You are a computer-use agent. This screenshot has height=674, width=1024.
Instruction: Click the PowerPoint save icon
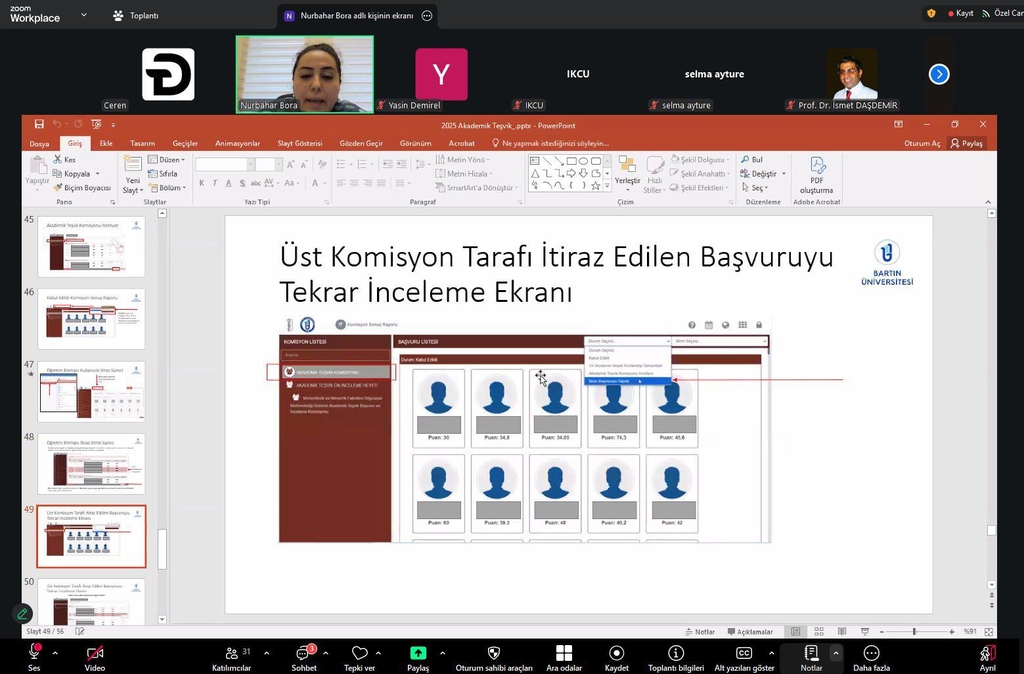[39, 124]
